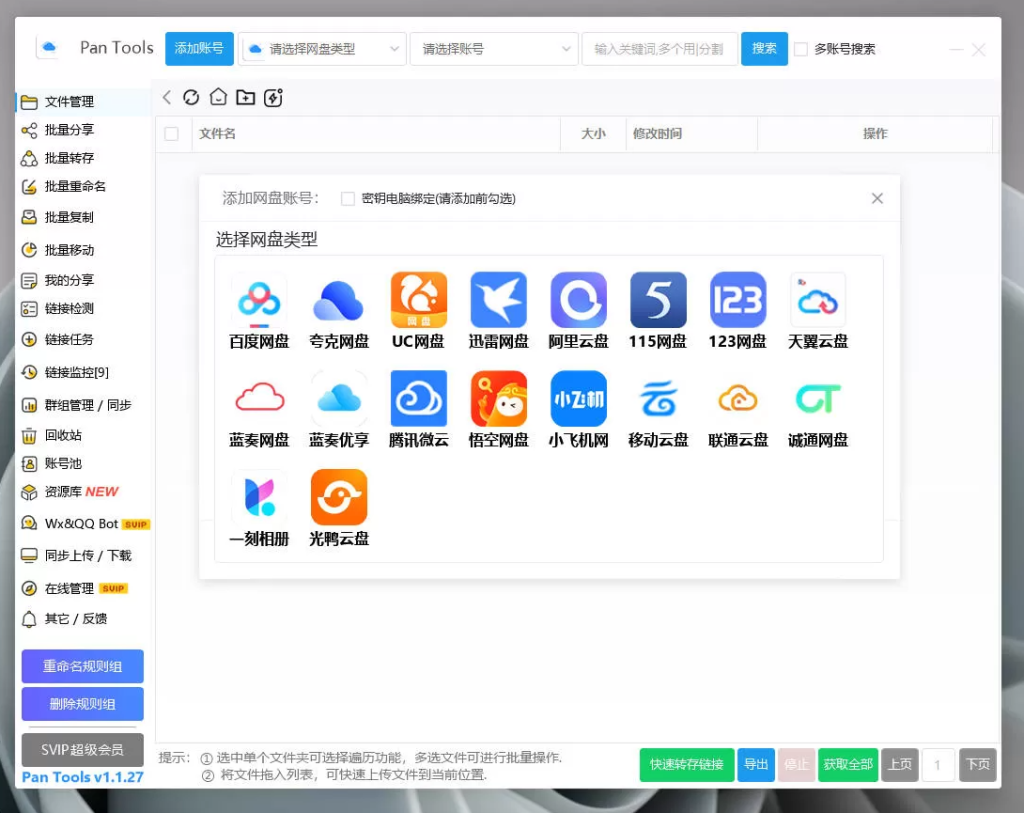Select 一刻相册 album icon

tap(259, 497)
